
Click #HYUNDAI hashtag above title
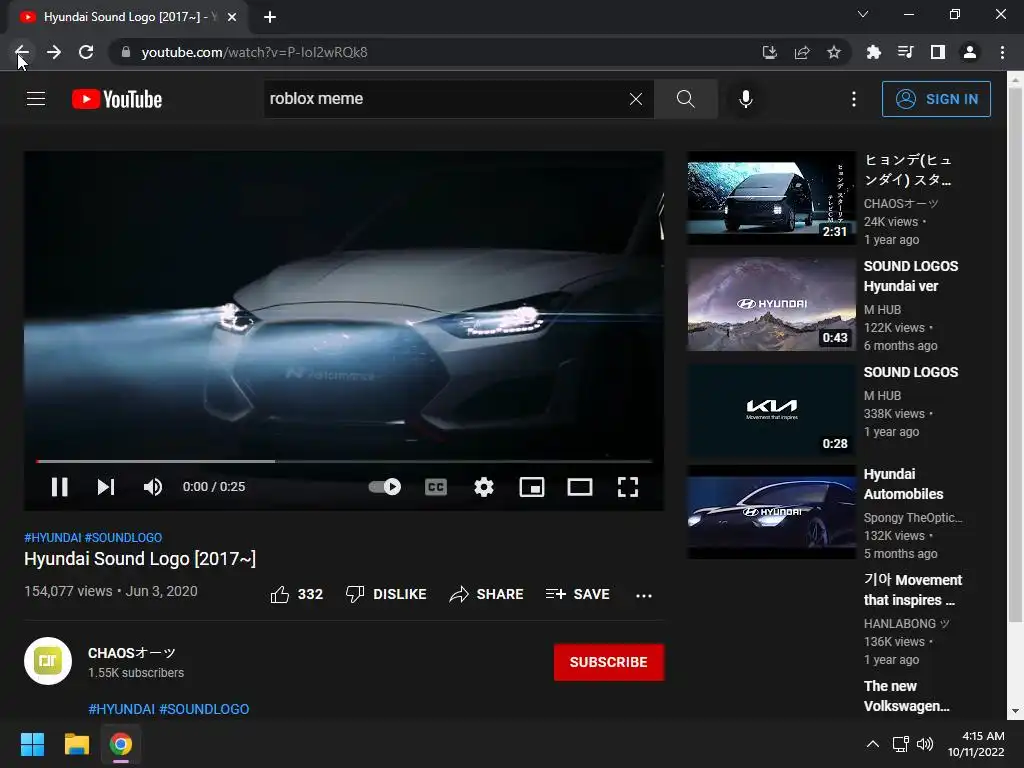pos(53,537)
